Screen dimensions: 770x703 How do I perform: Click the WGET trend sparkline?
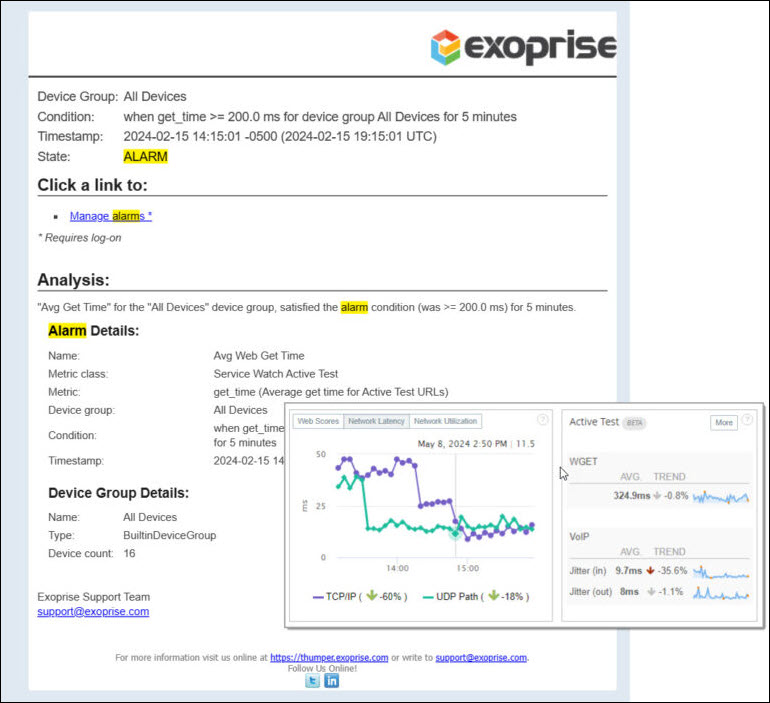pyautogui.click(x=720, y=496)
